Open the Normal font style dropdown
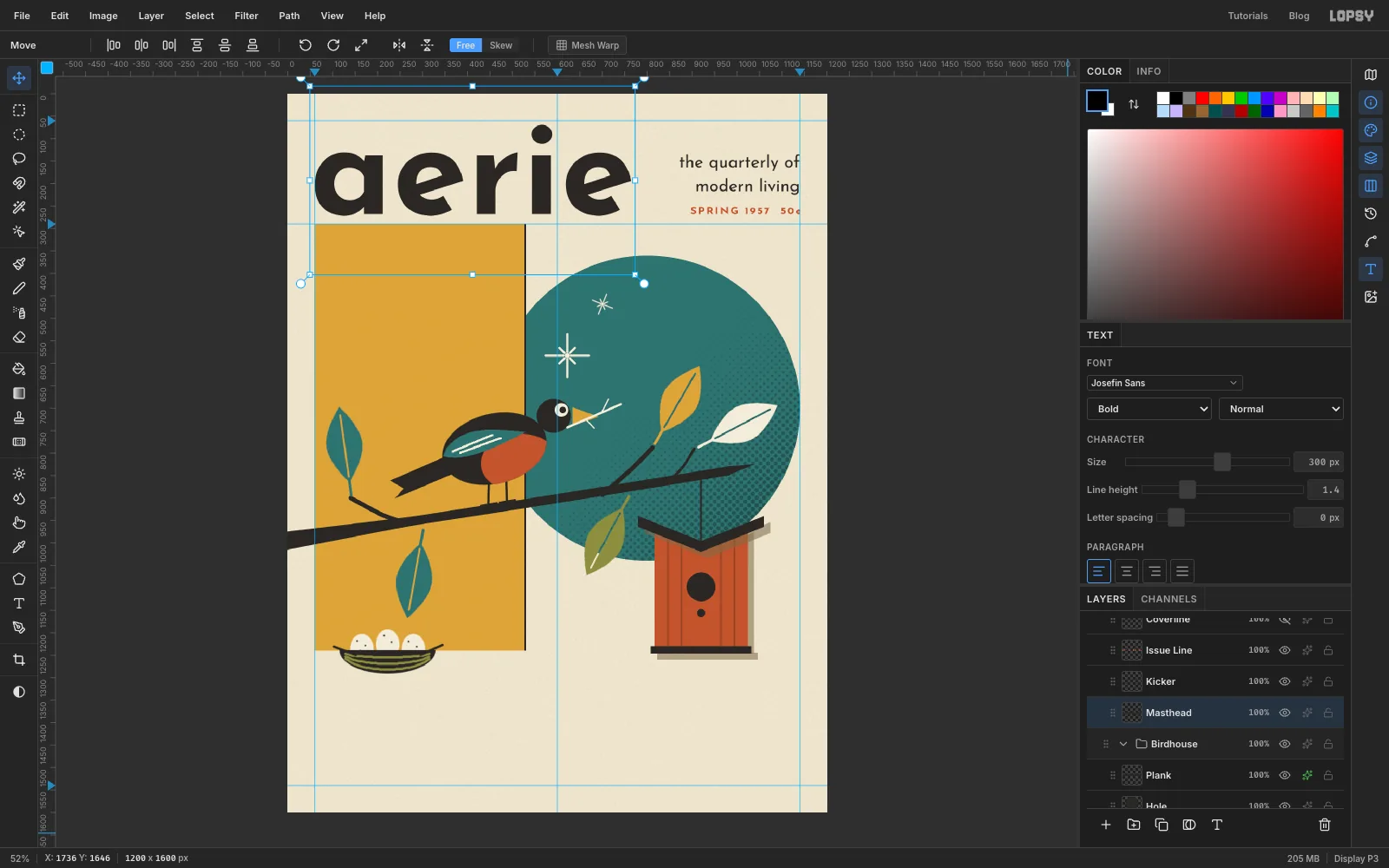This screenshot has width=1389, height=868. 1281,409
